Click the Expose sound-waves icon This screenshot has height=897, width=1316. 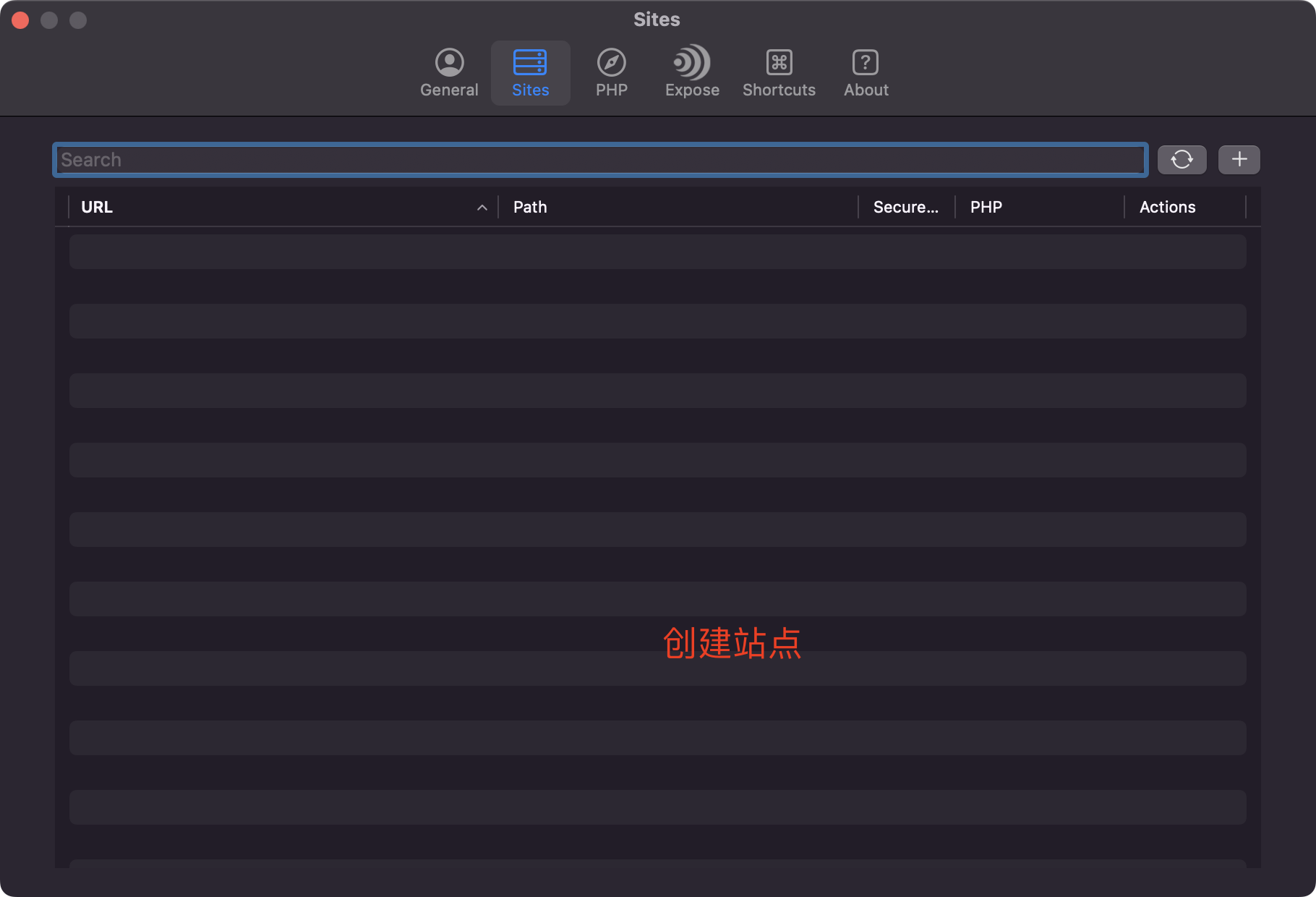click(x=691, y=62)
